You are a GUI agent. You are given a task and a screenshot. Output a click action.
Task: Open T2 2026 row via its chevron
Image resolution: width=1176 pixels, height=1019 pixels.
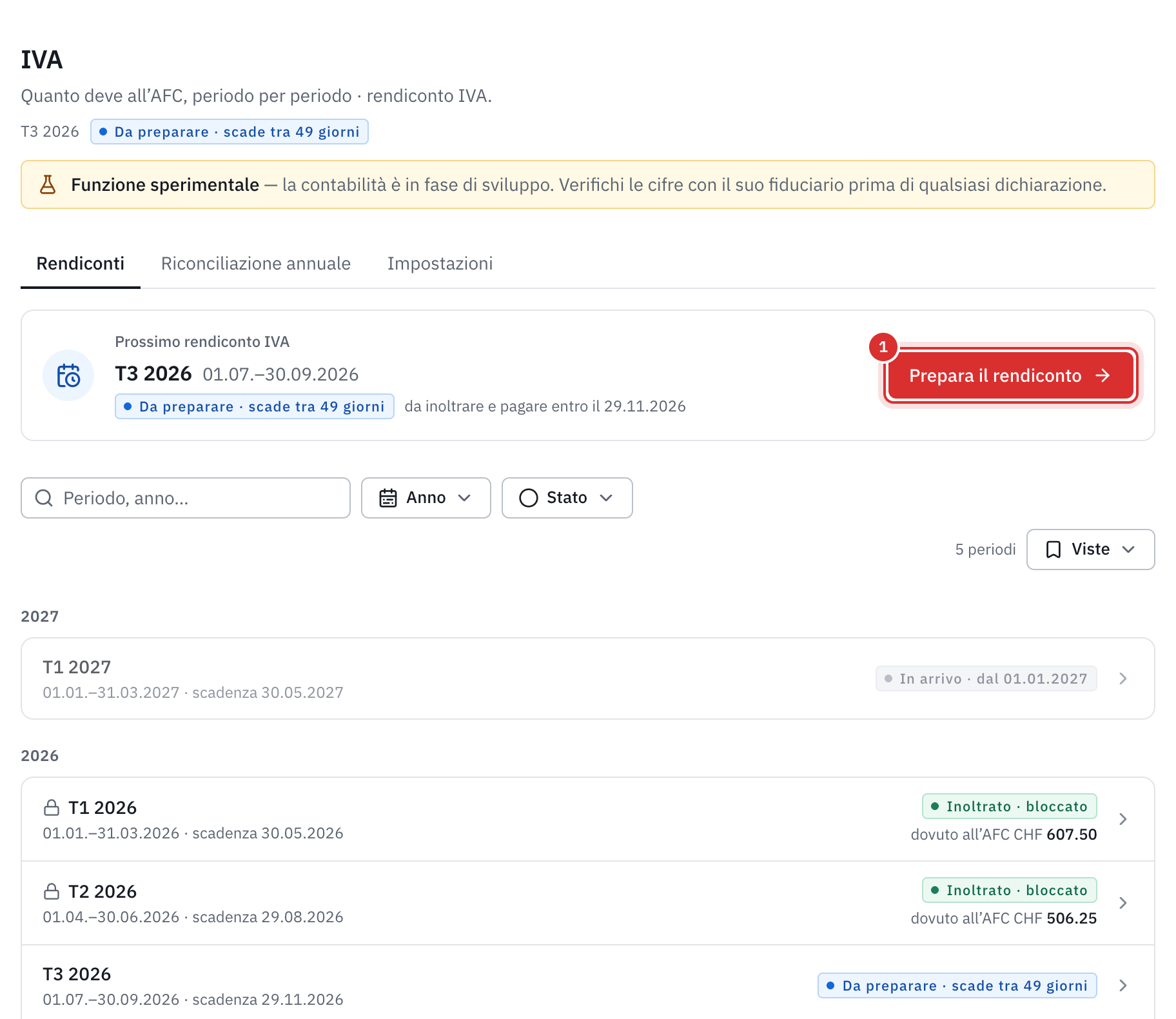click(1123, 903)
